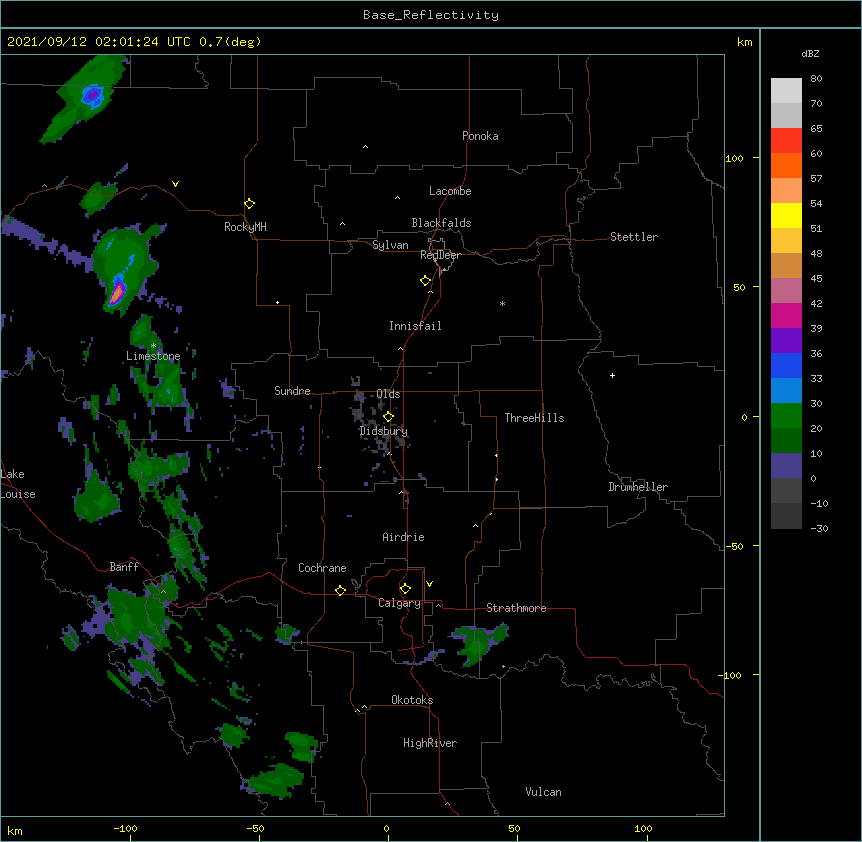Pick the slate purple 0-10 dBZ legend swatch
Viewport: 862px width, 842px height.
[786, 466]
